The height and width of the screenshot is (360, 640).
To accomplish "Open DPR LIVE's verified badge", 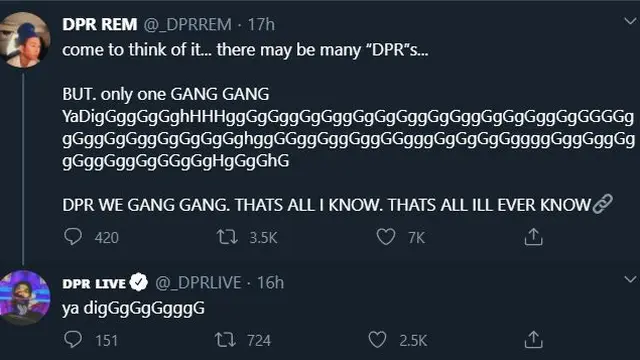I will point(139,282).
